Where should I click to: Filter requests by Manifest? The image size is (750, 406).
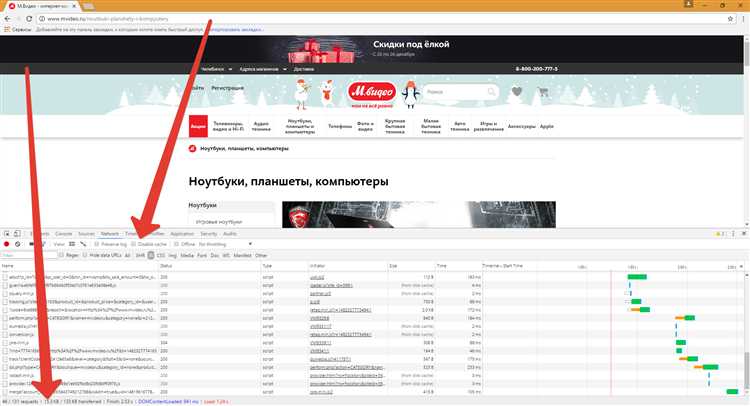pos(243,255)
